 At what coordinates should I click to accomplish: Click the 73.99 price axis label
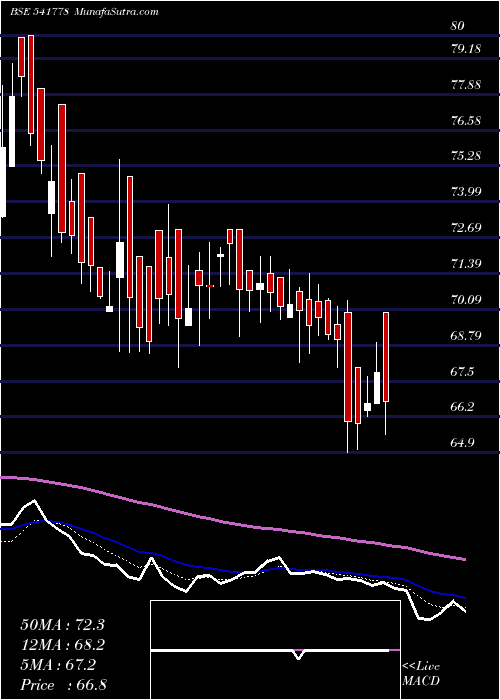click(466, 192)
